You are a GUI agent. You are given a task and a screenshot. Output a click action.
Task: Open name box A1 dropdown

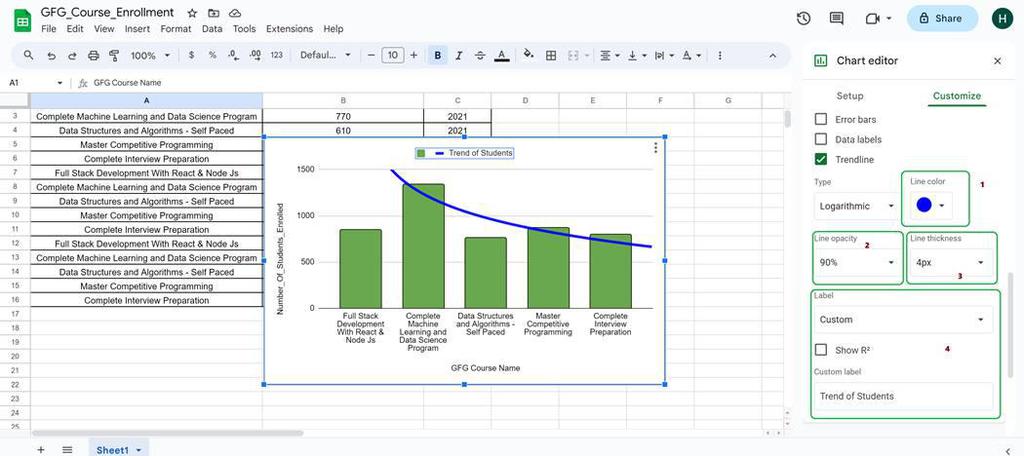pos(60,83)
